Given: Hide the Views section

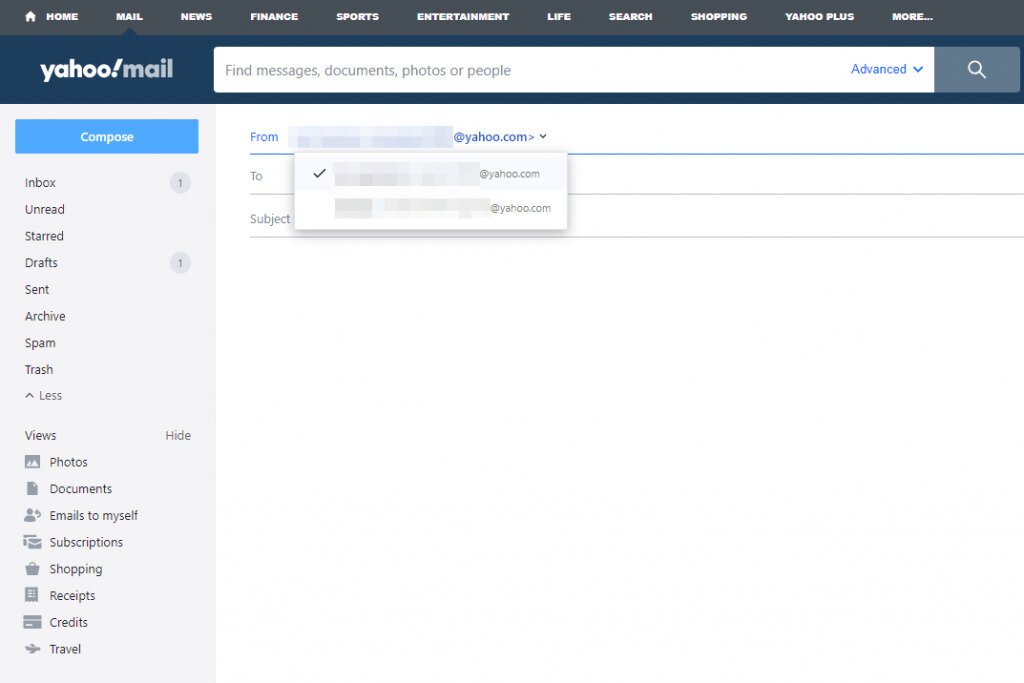Looking at the screenshot, I should click(178, 436).
